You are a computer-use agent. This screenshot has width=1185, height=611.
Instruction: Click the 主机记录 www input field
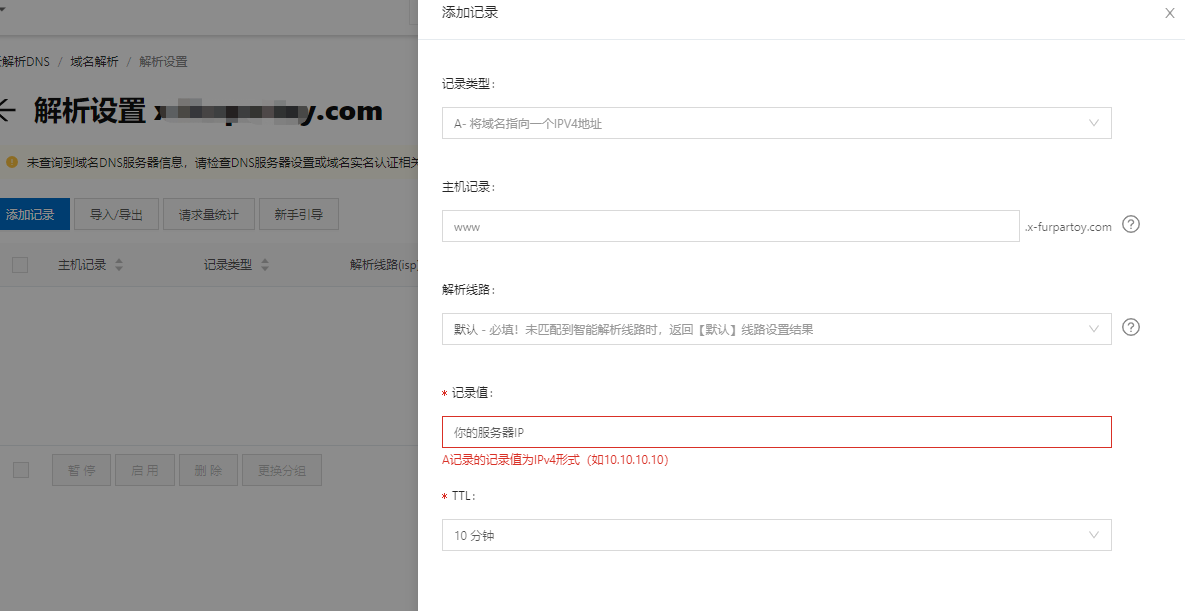pos(730,226)
